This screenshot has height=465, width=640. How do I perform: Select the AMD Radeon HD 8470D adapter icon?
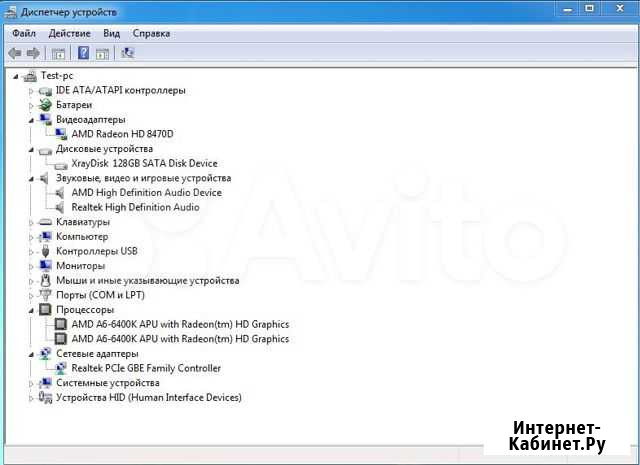(x=61, y=134)
